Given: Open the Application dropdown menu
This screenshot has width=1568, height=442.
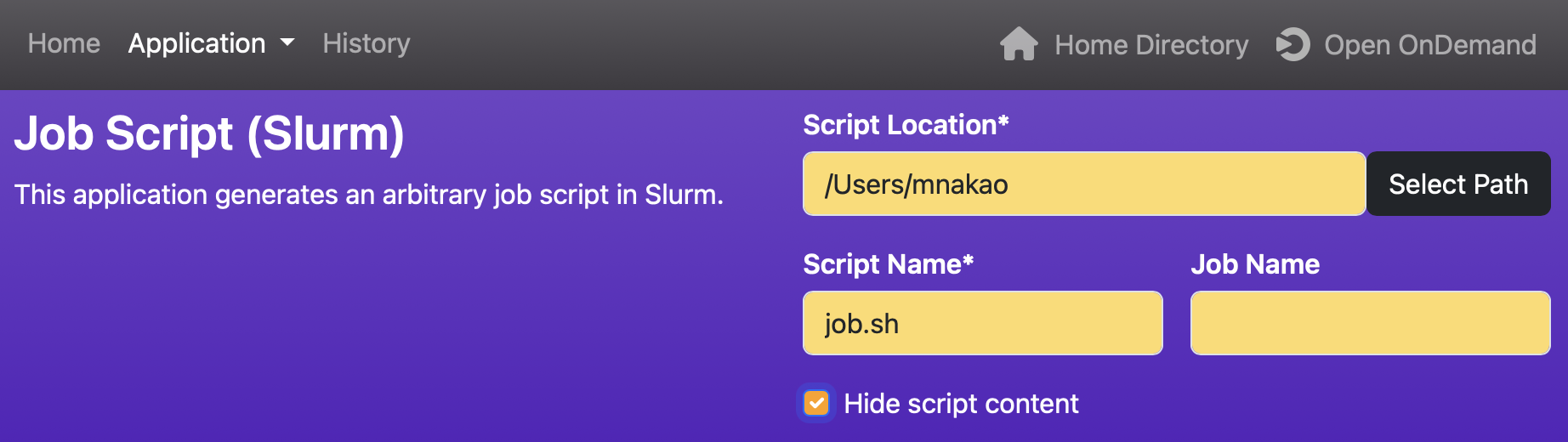Looking at the screenshot, I should click(211, 43).
